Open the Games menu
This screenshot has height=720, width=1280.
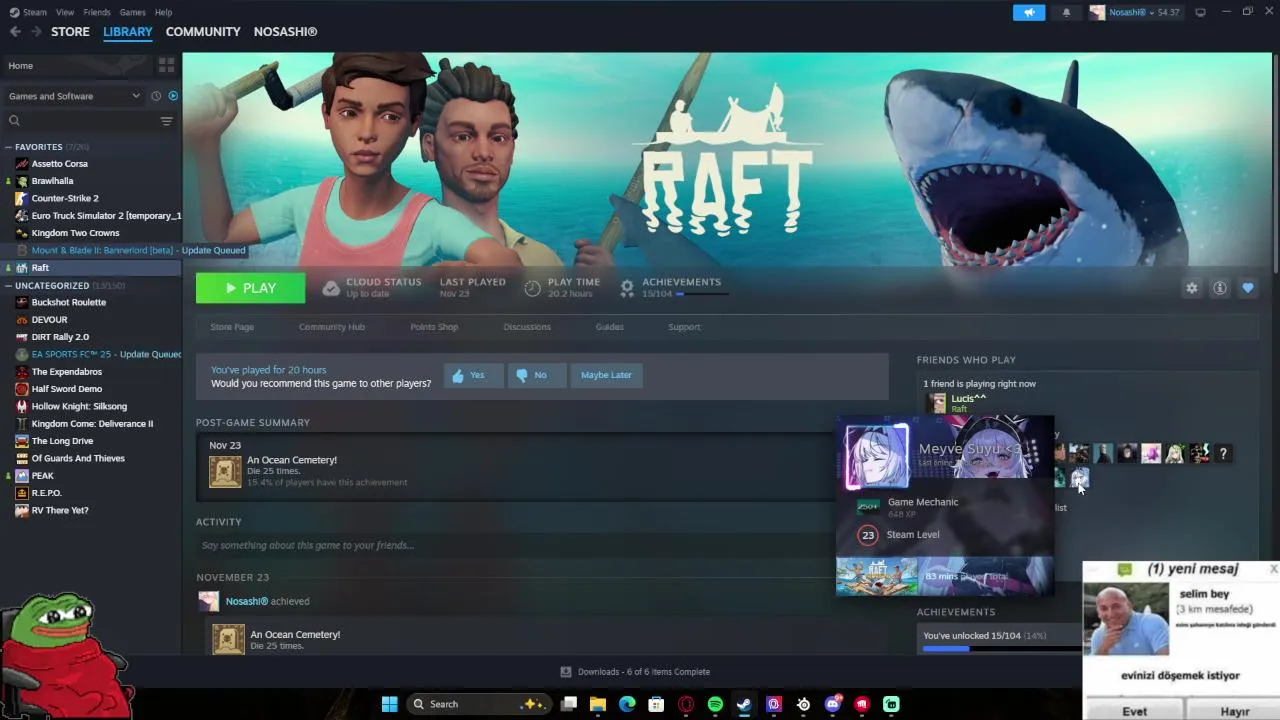132,12
